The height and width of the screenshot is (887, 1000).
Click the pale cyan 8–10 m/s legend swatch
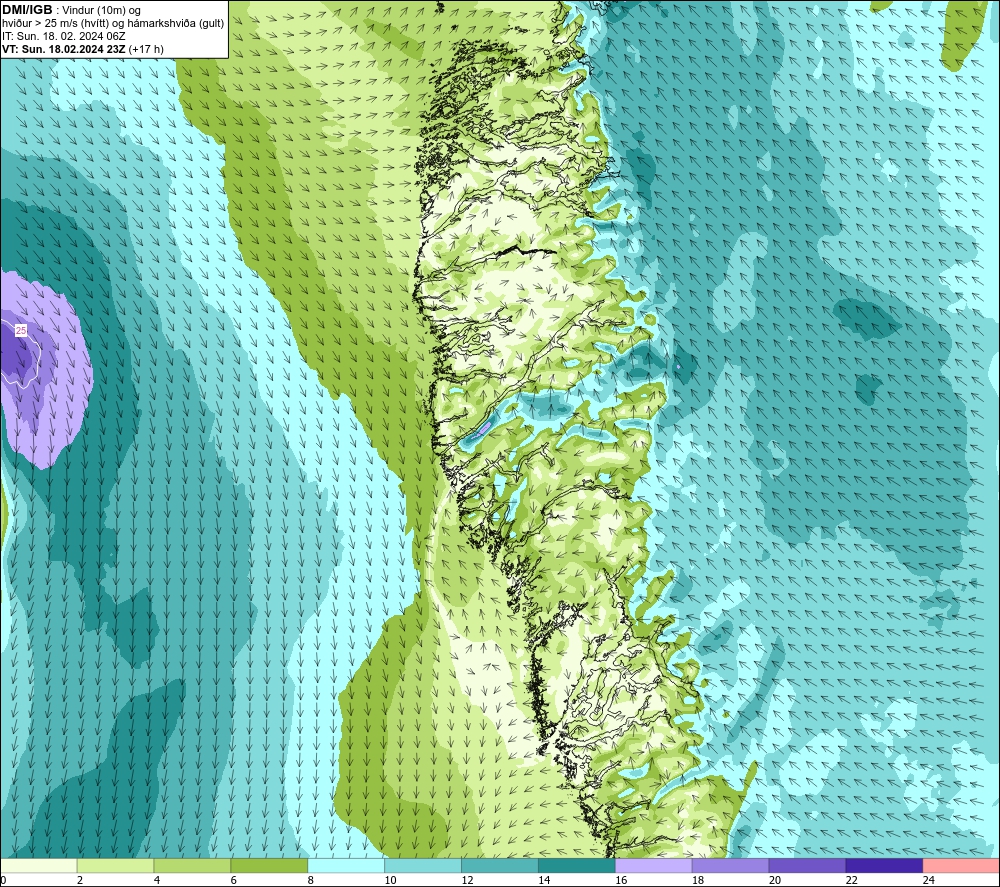click(346, 865)
